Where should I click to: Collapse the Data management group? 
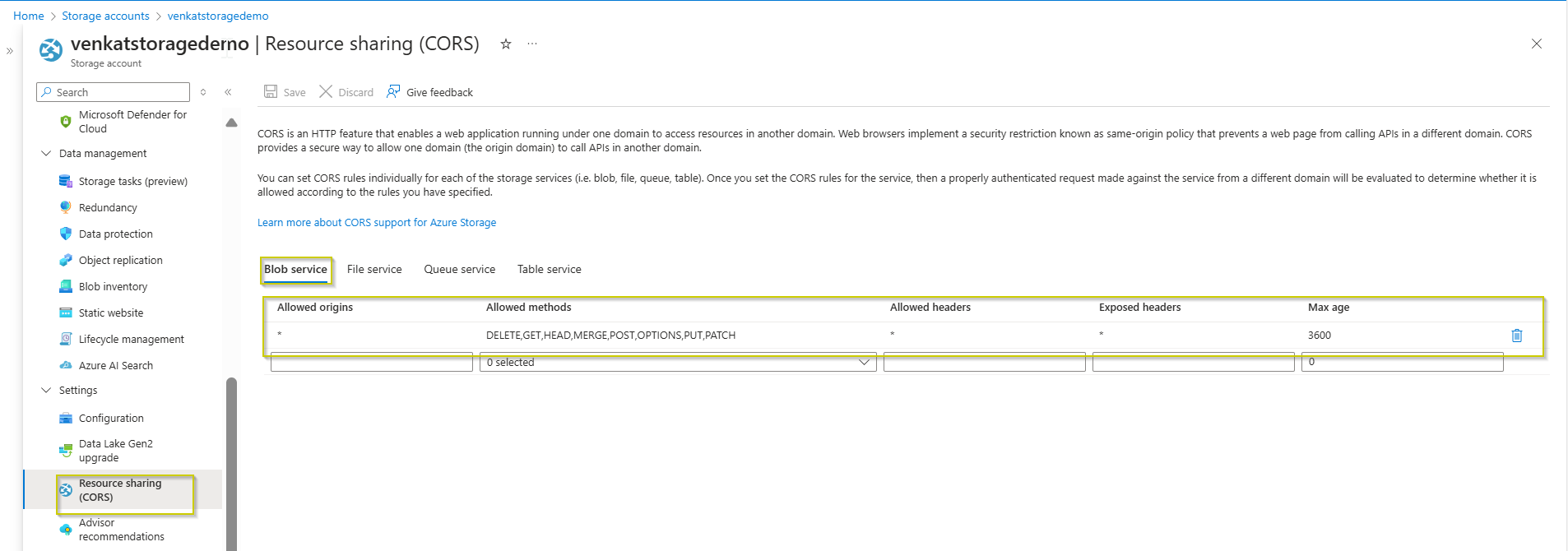click(46, 153)
